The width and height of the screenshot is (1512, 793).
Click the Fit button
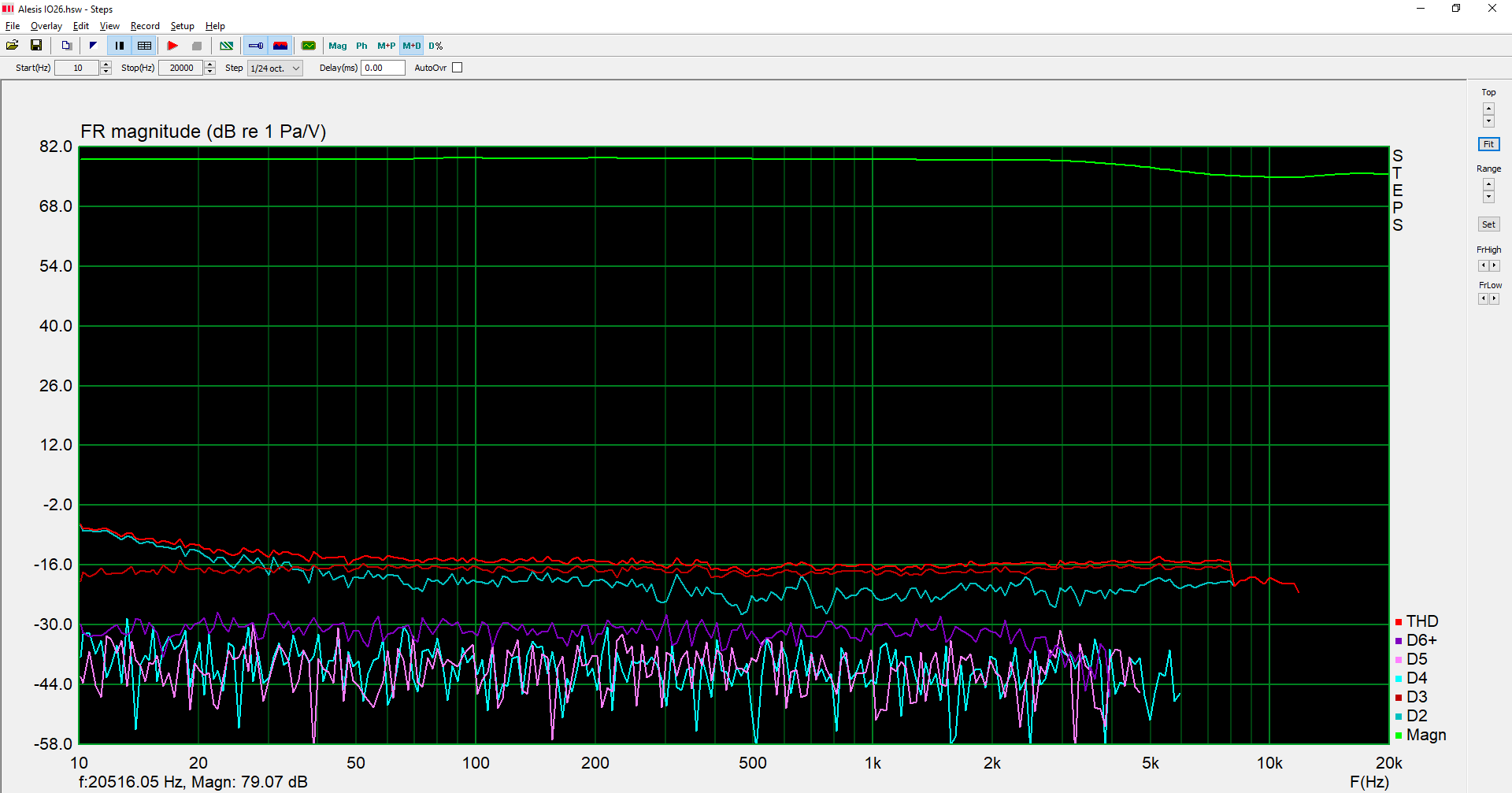tap(1488, 144)
